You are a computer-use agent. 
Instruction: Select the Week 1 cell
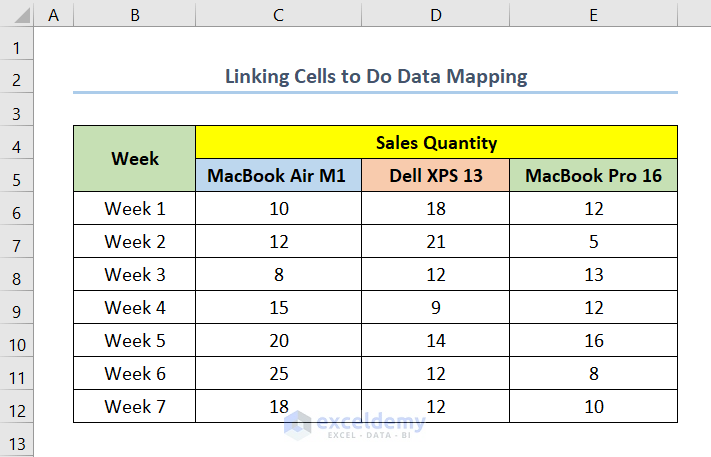134,209
